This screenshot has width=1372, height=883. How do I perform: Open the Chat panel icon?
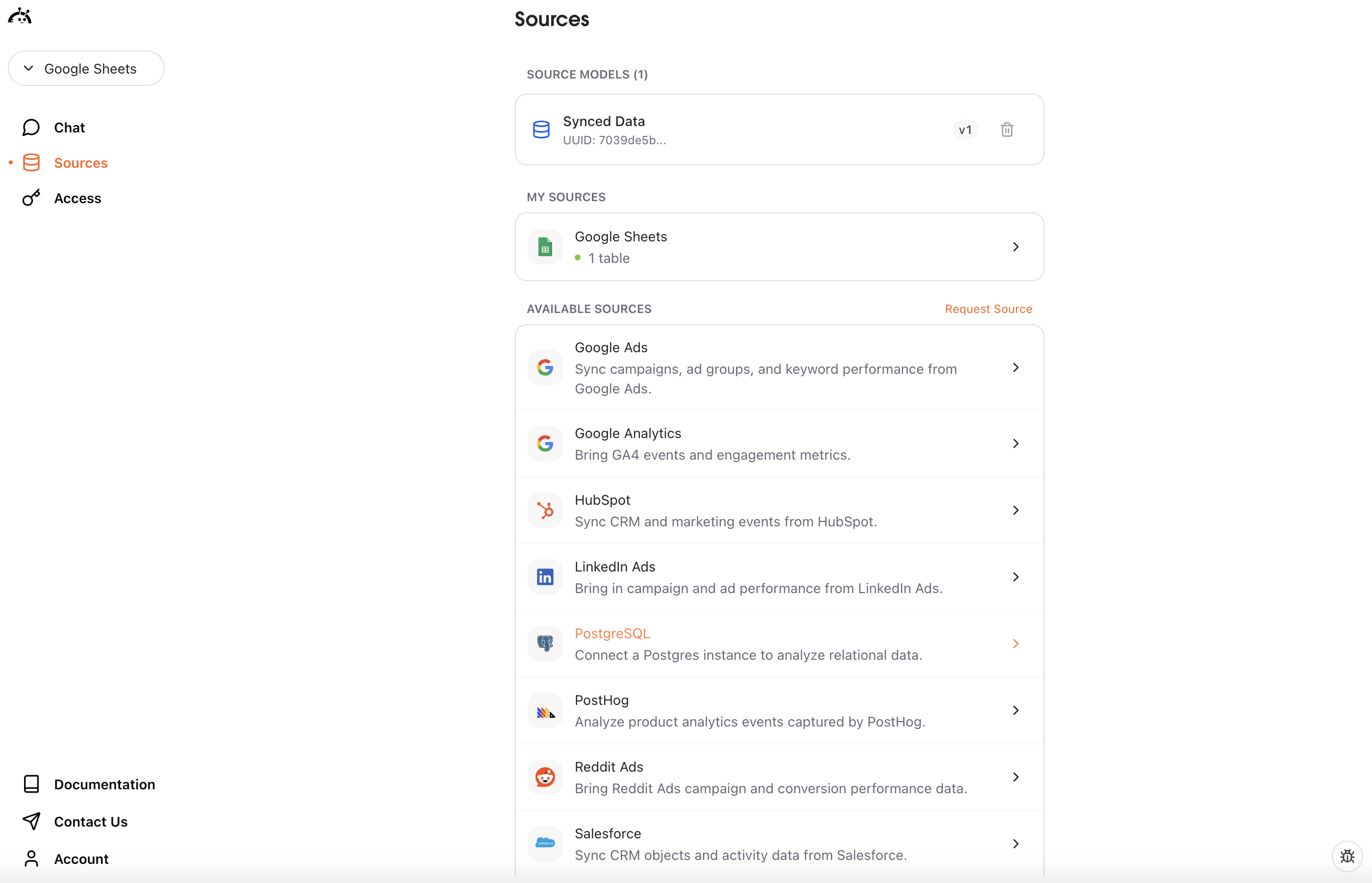click(30, 127)
